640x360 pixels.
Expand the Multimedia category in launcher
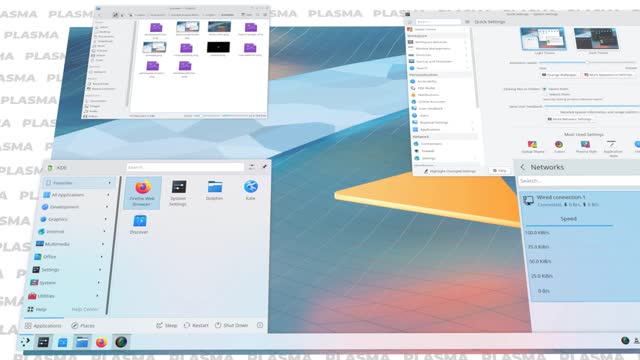coord(69,244)
